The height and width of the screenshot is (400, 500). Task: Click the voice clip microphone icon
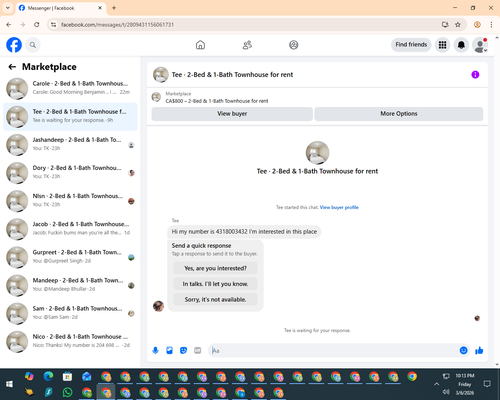(155, 350)
